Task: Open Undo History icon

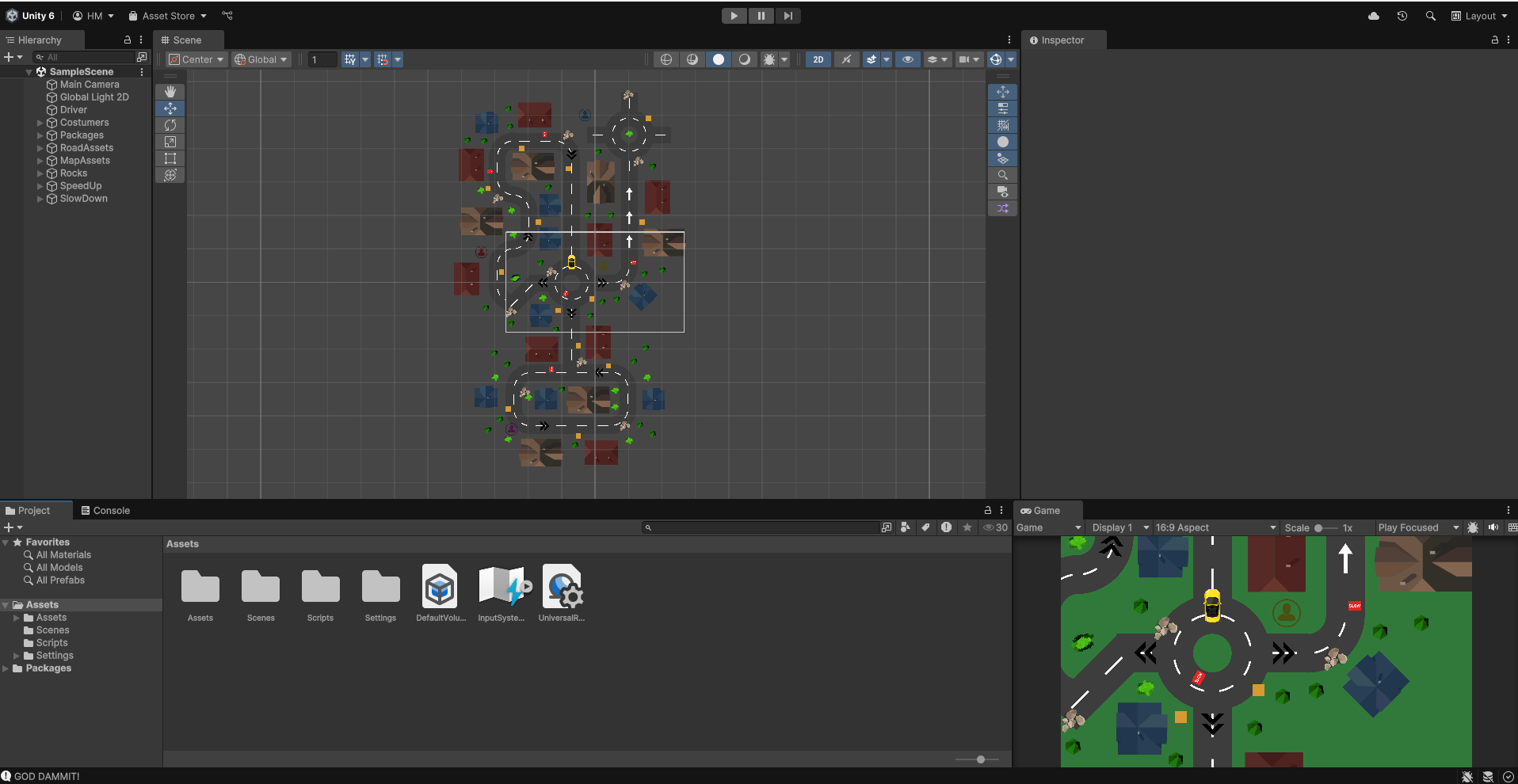Action: pos(1402,16)
